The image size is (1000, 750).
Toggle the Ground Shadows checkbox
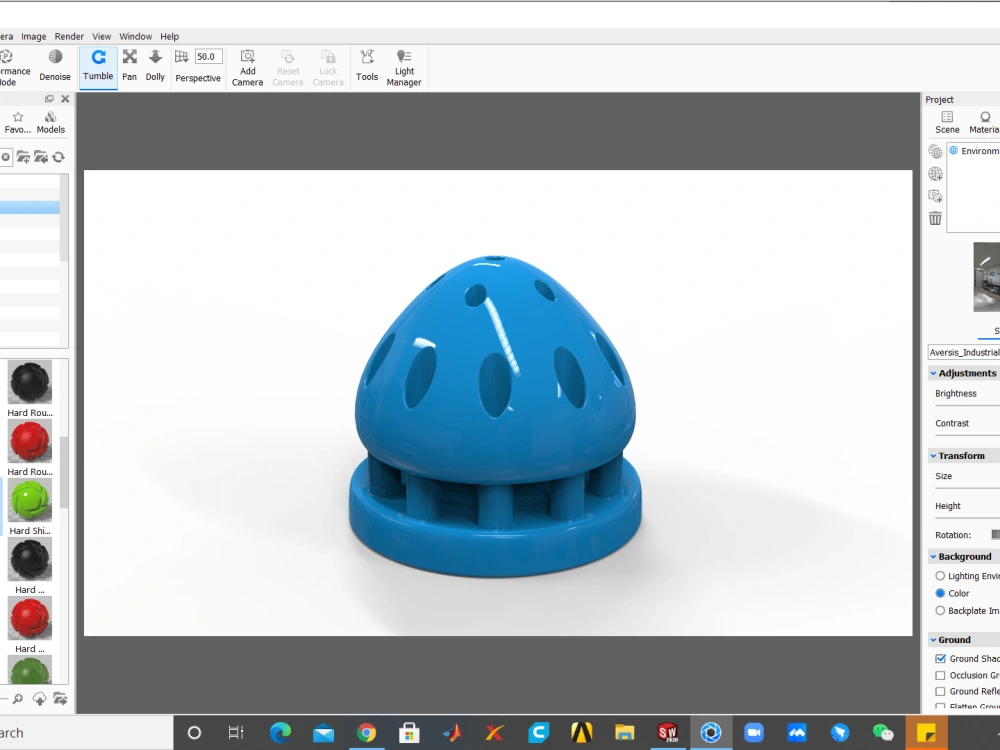(940, 659)
